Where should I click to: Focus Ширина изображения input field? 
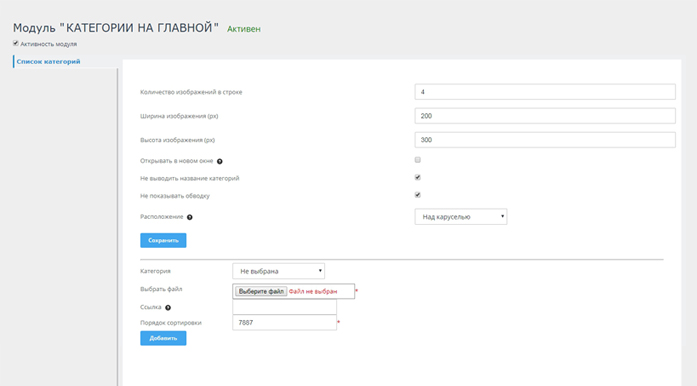[545, 116]
